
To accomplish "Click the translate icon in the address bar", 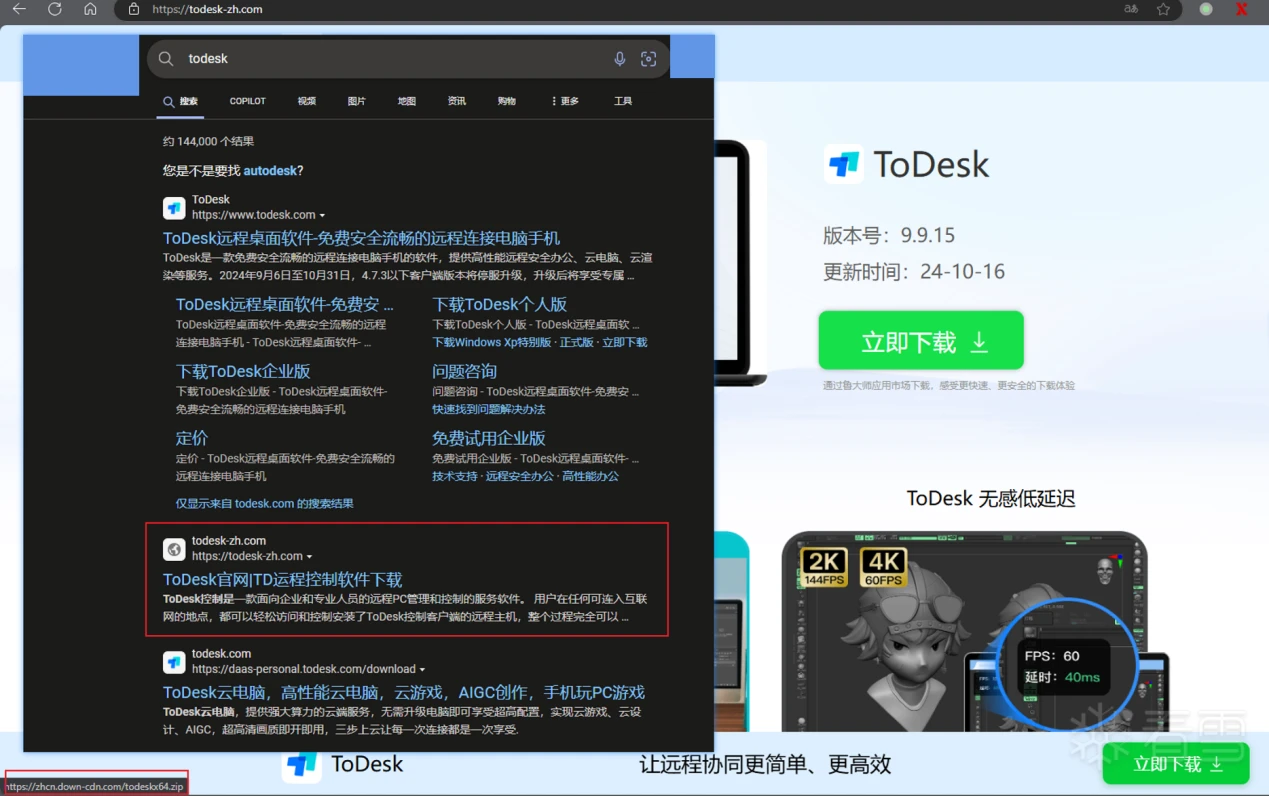I will pyautogui.click(x=1131, y=9).
